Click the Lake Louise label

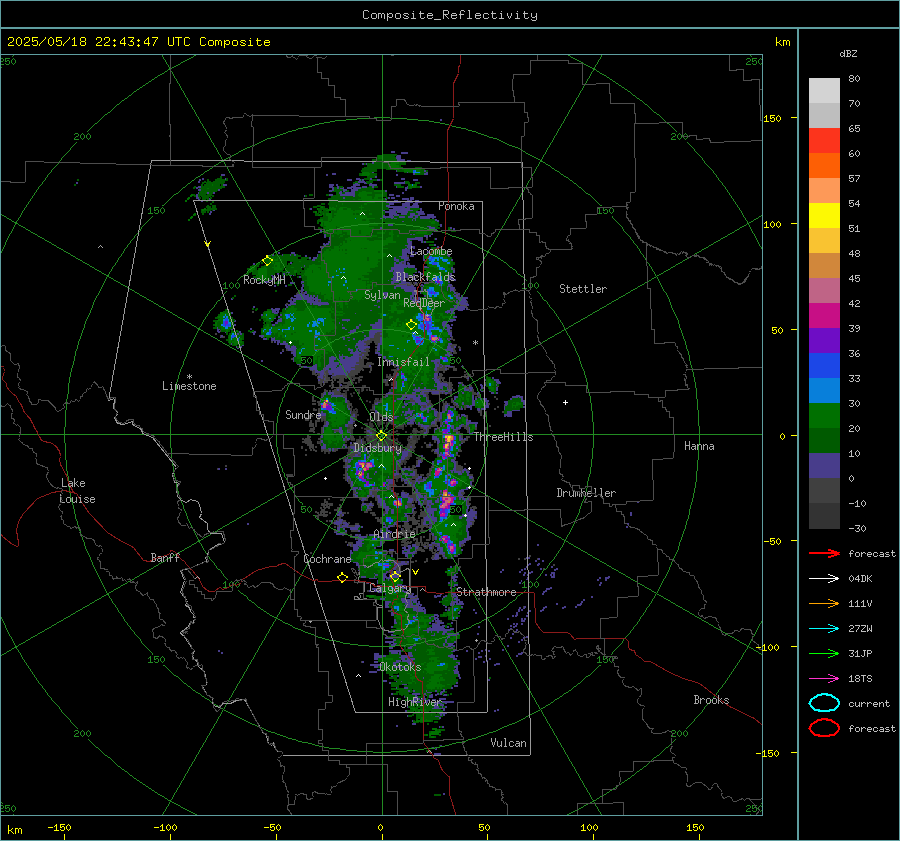tap(77, 491)
